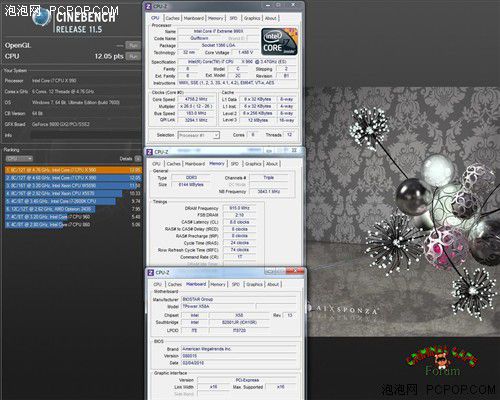Switch to About tab in the middle CPU-Z window
Viewport: 500px width, 400px height.
point(272,164)
